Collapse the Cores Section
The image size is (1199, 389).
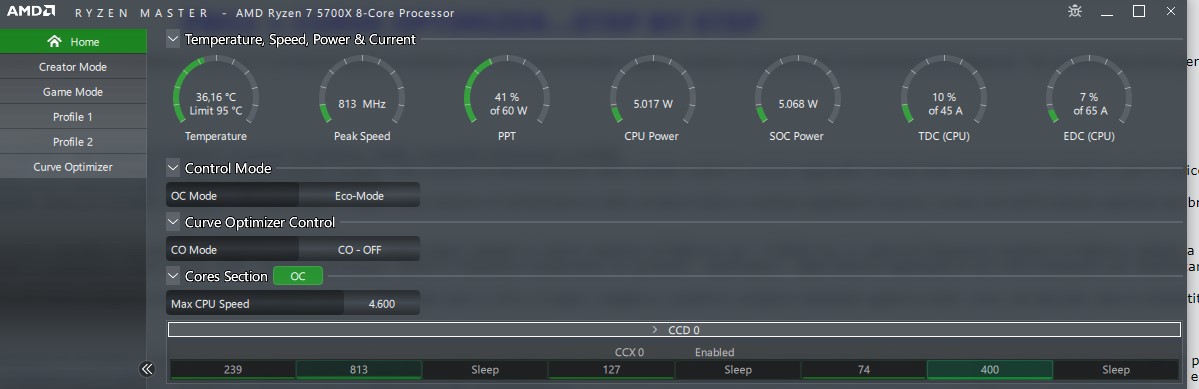pos(173,276)
